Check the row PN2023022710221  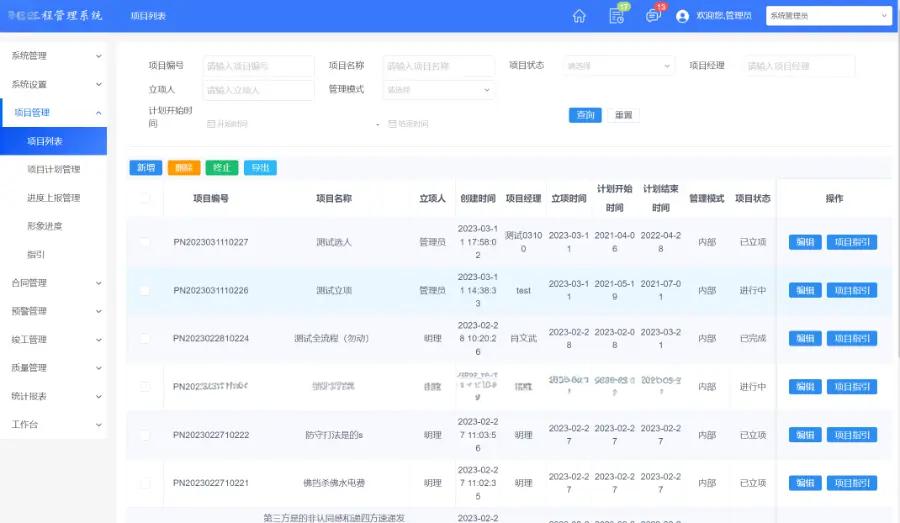[x=145, y=483]
